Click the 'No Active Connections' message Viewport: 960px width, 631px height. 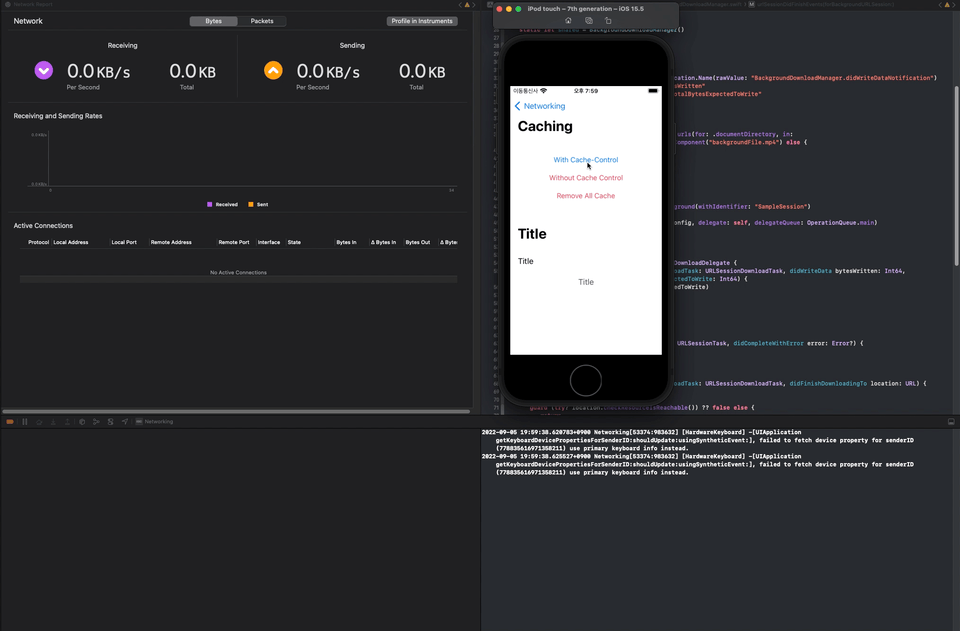[238, 272]
